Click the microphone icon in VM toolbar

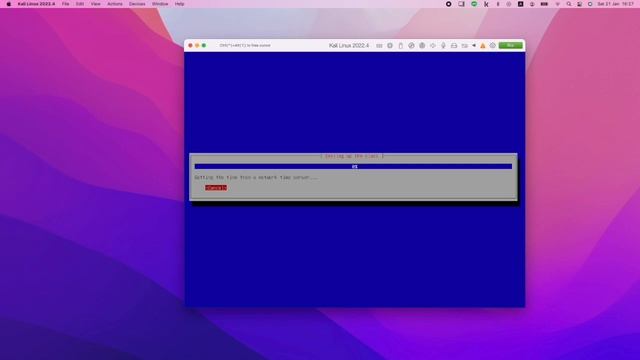pos(443,46)
